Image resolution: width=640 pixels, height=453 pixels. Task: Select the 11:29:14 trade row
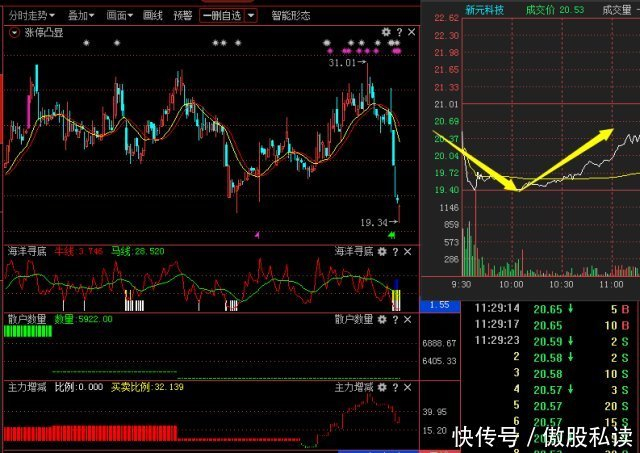pos(551,309)
